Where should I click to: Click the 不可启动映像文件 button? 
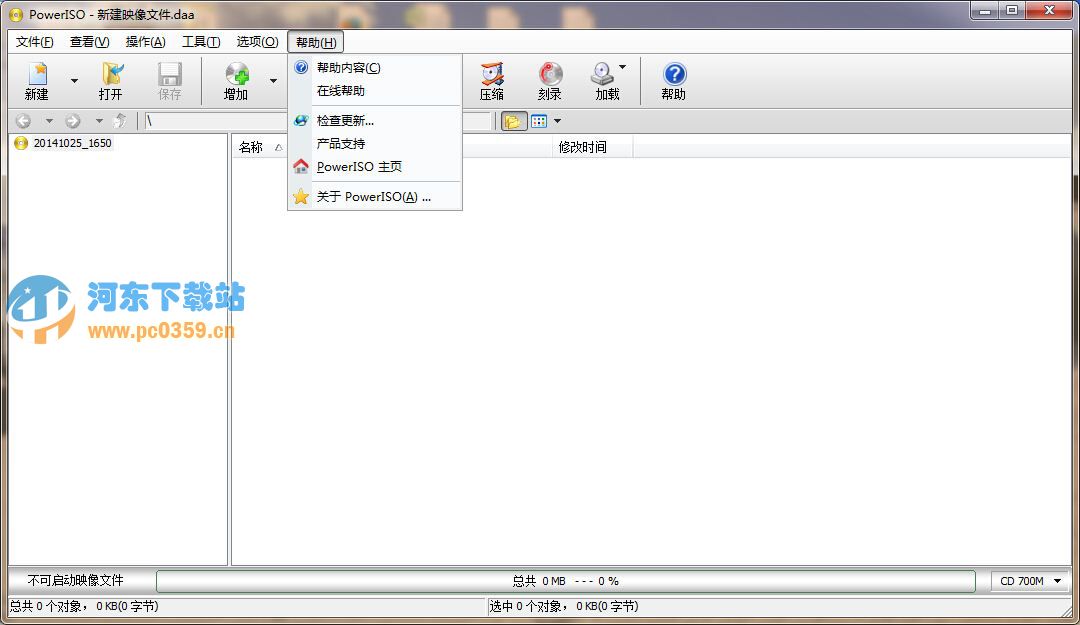click(x=78, y=580)
